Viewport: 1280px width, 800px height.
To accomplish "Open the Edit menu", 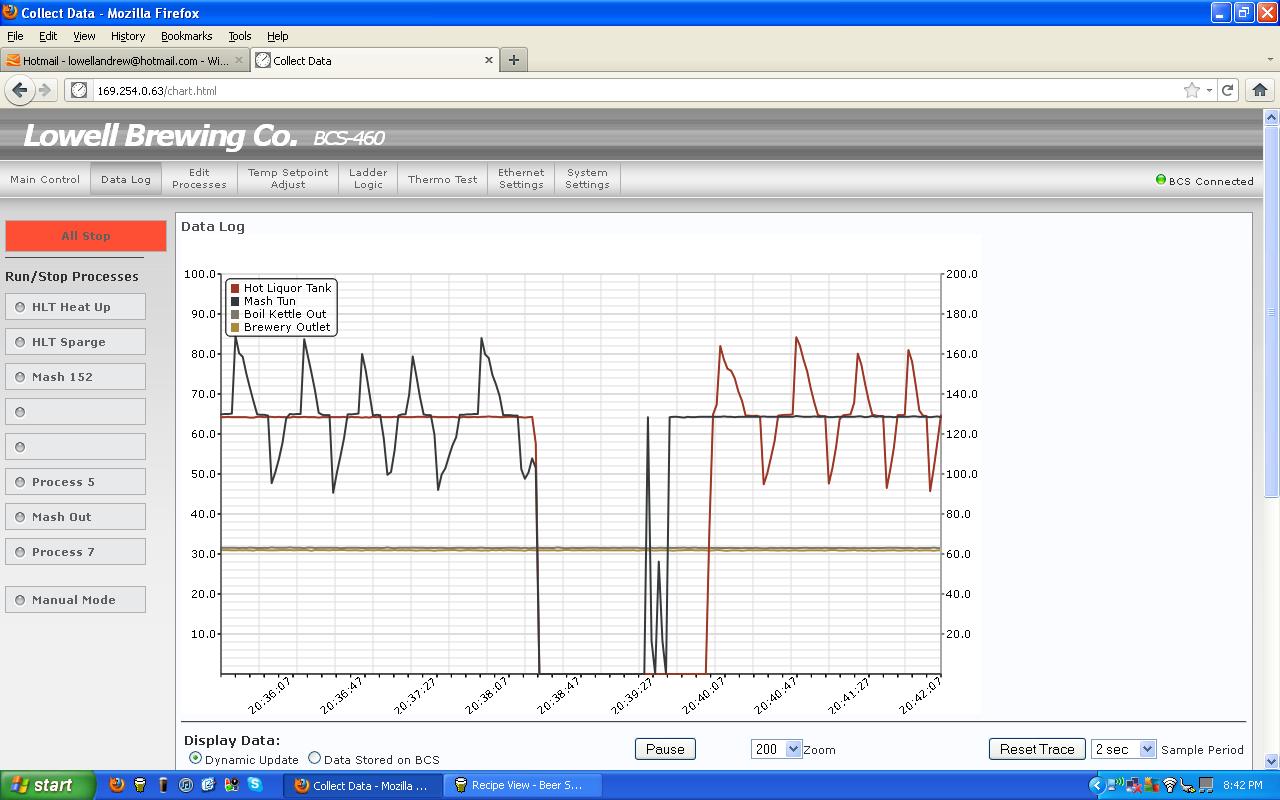I will tap(48, 36).
